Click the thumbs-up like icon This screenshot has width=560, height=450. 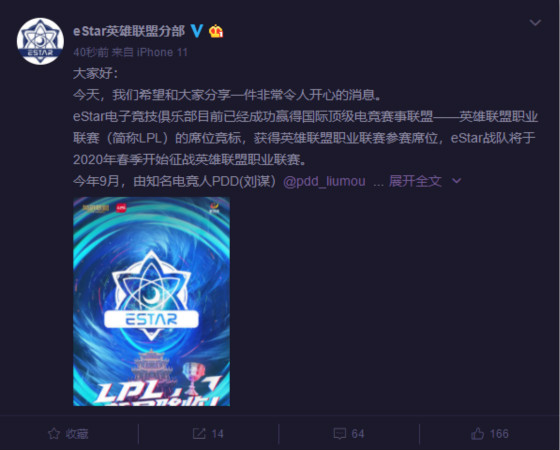477,433
